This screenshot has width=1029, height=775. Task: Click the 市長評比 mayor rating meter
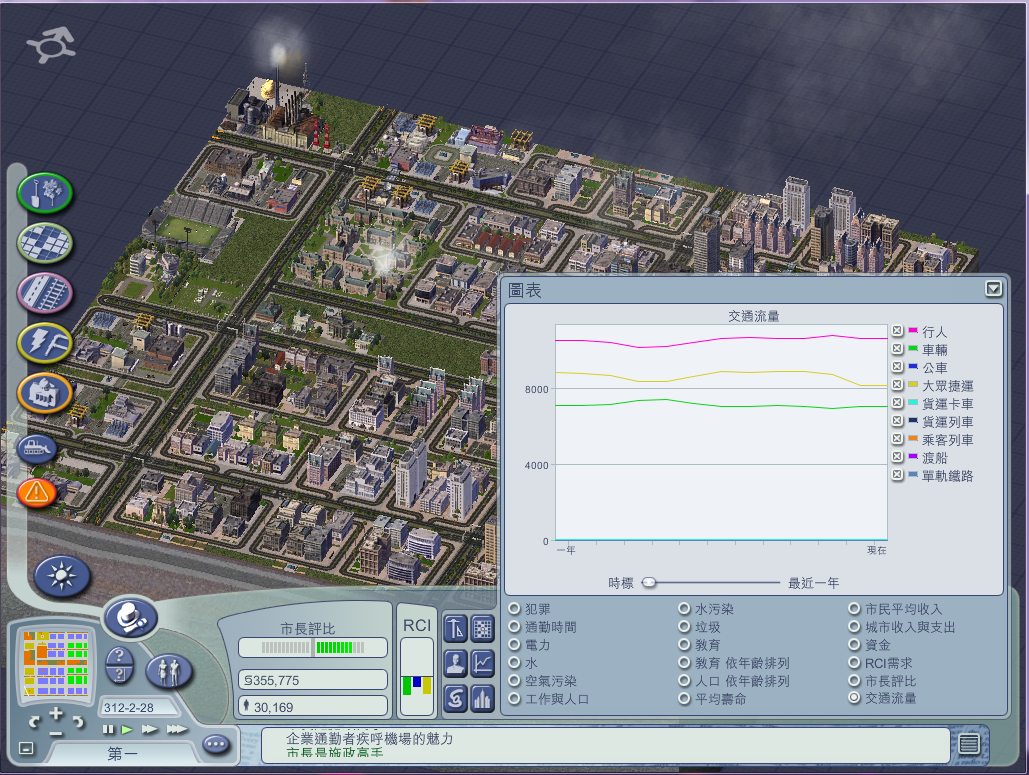tap(312, 648)
